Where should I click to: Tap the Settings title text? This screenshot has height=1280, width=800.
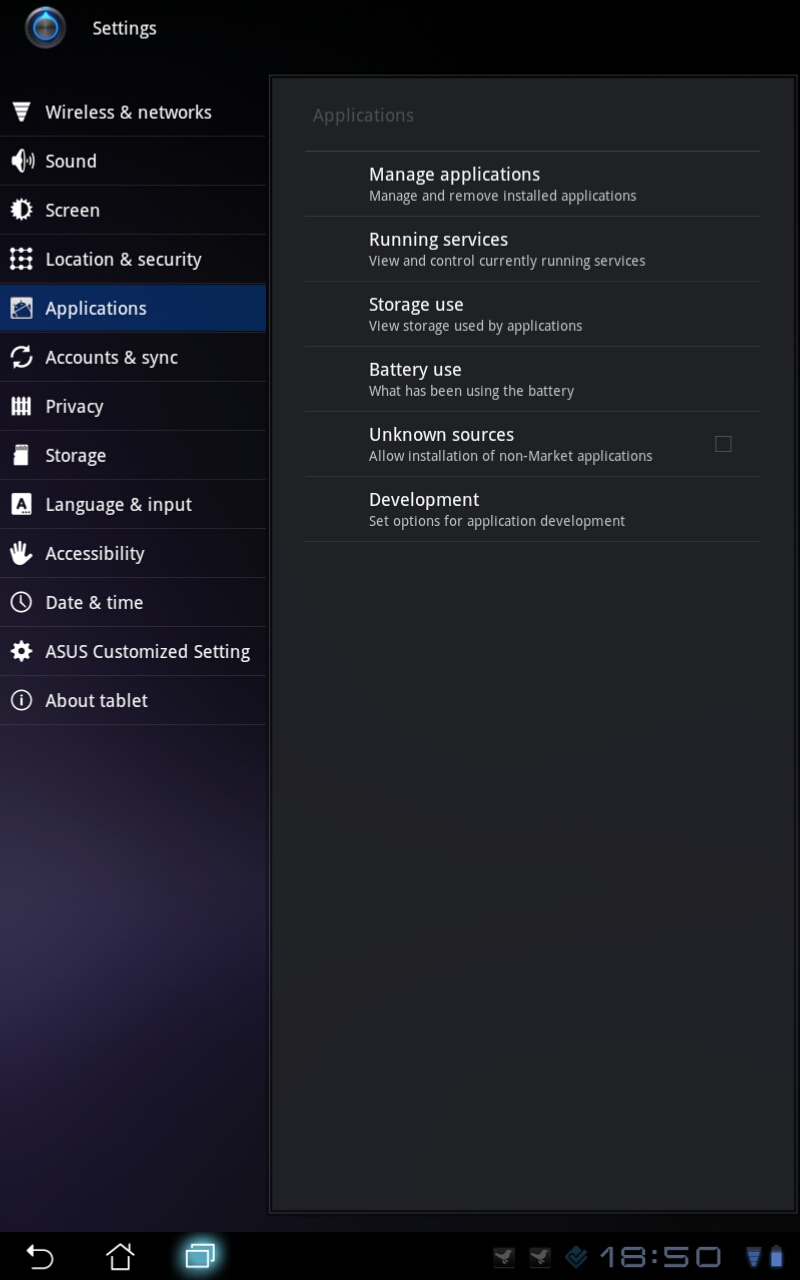(x=124, y=28)
